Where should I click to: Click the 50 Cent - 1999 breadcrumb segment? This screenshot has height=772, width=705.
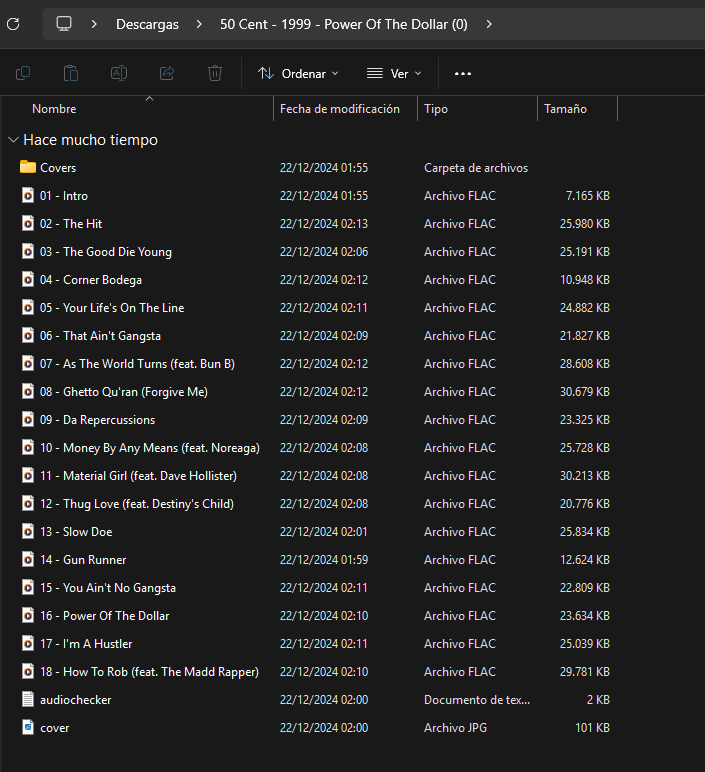coord(344,24)
